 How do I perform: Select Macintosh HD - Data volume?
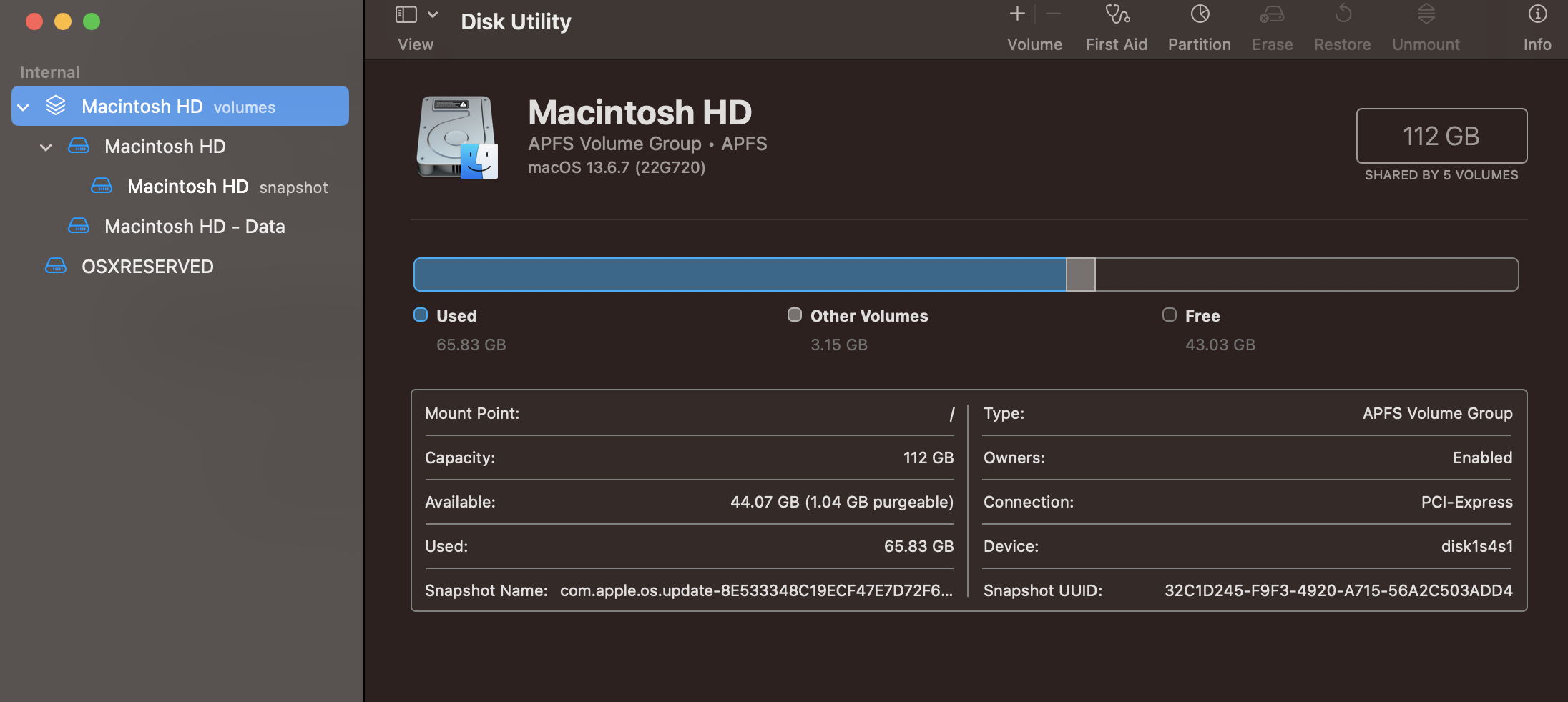point(195,226)
